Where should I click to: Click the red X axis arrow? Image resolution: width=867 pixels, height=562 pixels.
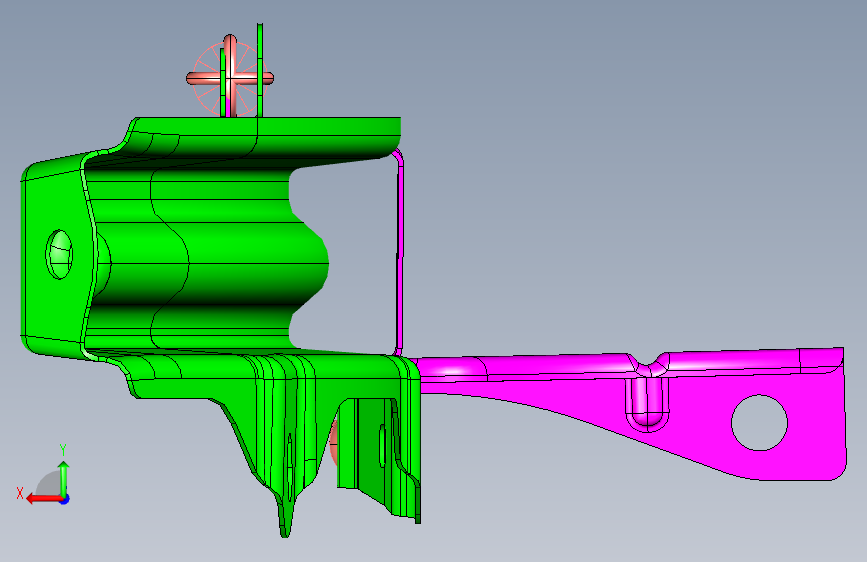coord(44,499)
